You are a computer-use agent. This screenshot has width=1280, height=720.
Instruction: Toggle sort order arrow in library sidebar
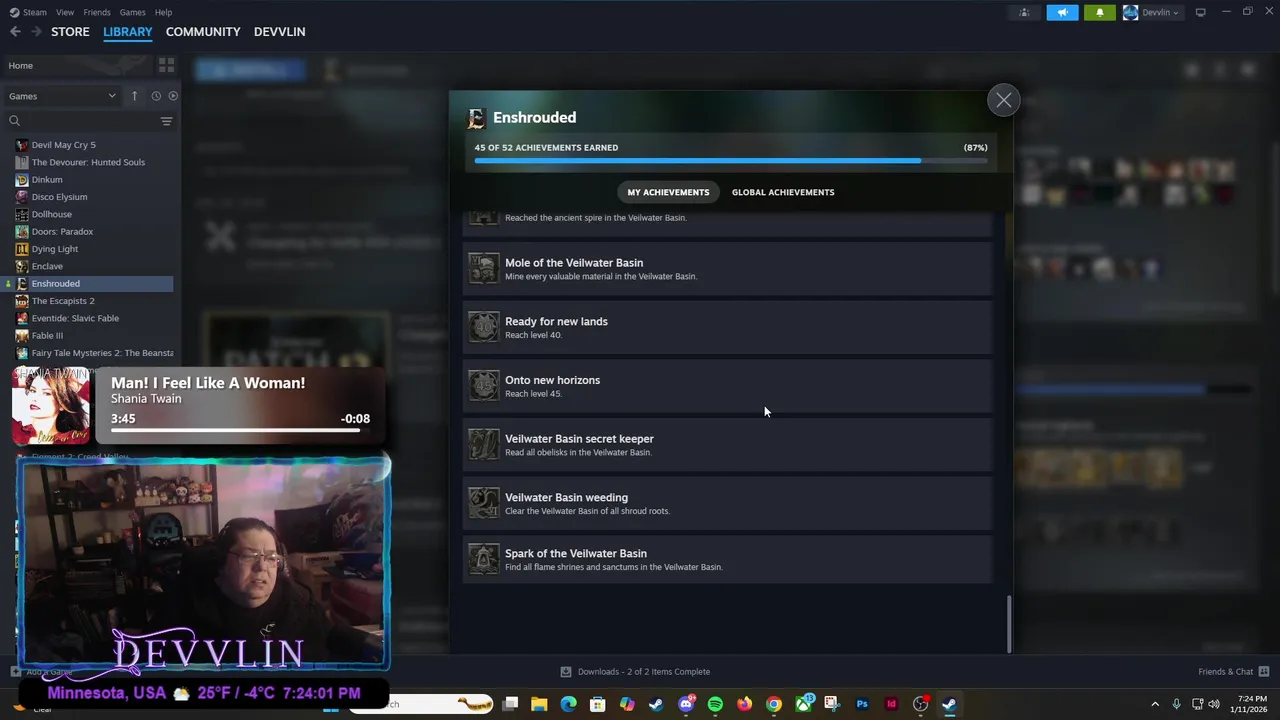click(134, 96)
